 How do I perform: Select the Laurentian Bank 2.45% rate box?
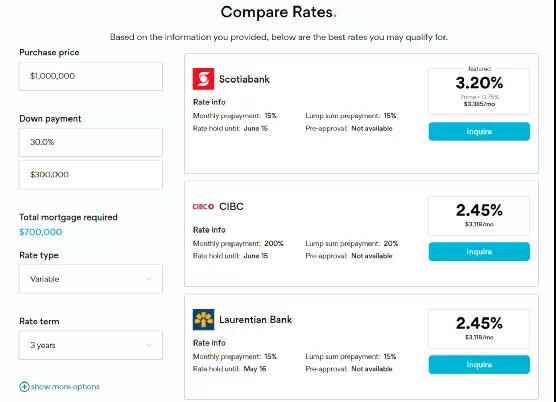click(479, 329)
